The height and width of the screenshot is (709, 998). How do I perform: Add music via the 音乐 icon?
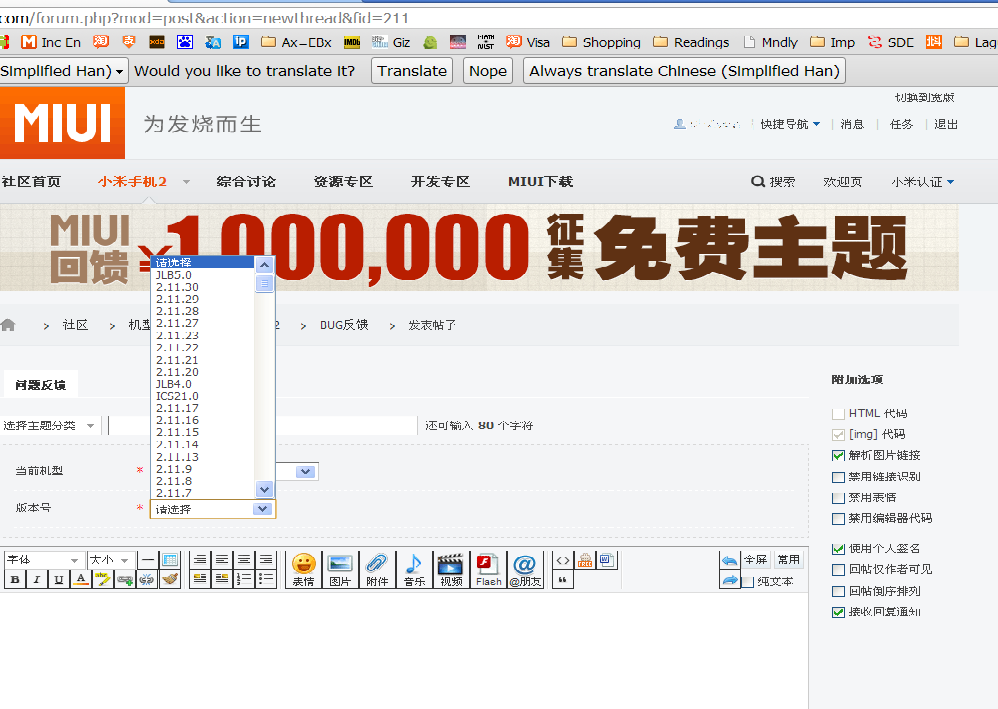414,570
